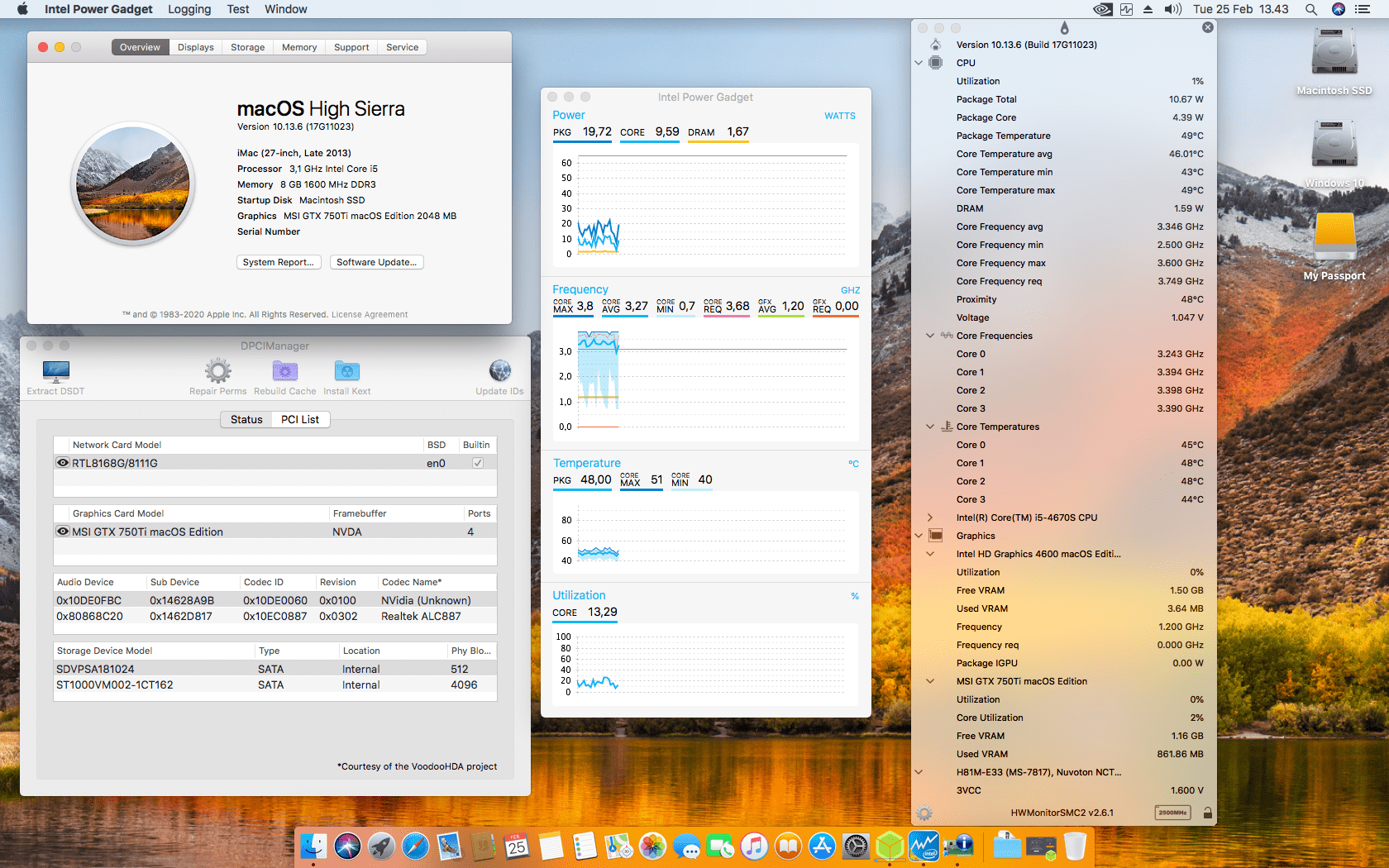Screen dimensions: 1389x868
Task: Click the Extract DSDT icon
Action: 55,371
